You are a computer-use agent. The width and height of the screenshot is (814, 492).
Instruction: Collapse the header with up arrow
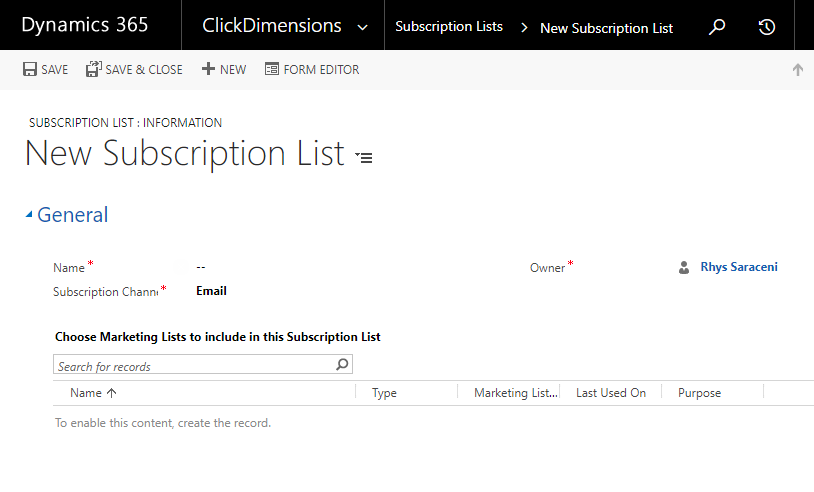798,70
